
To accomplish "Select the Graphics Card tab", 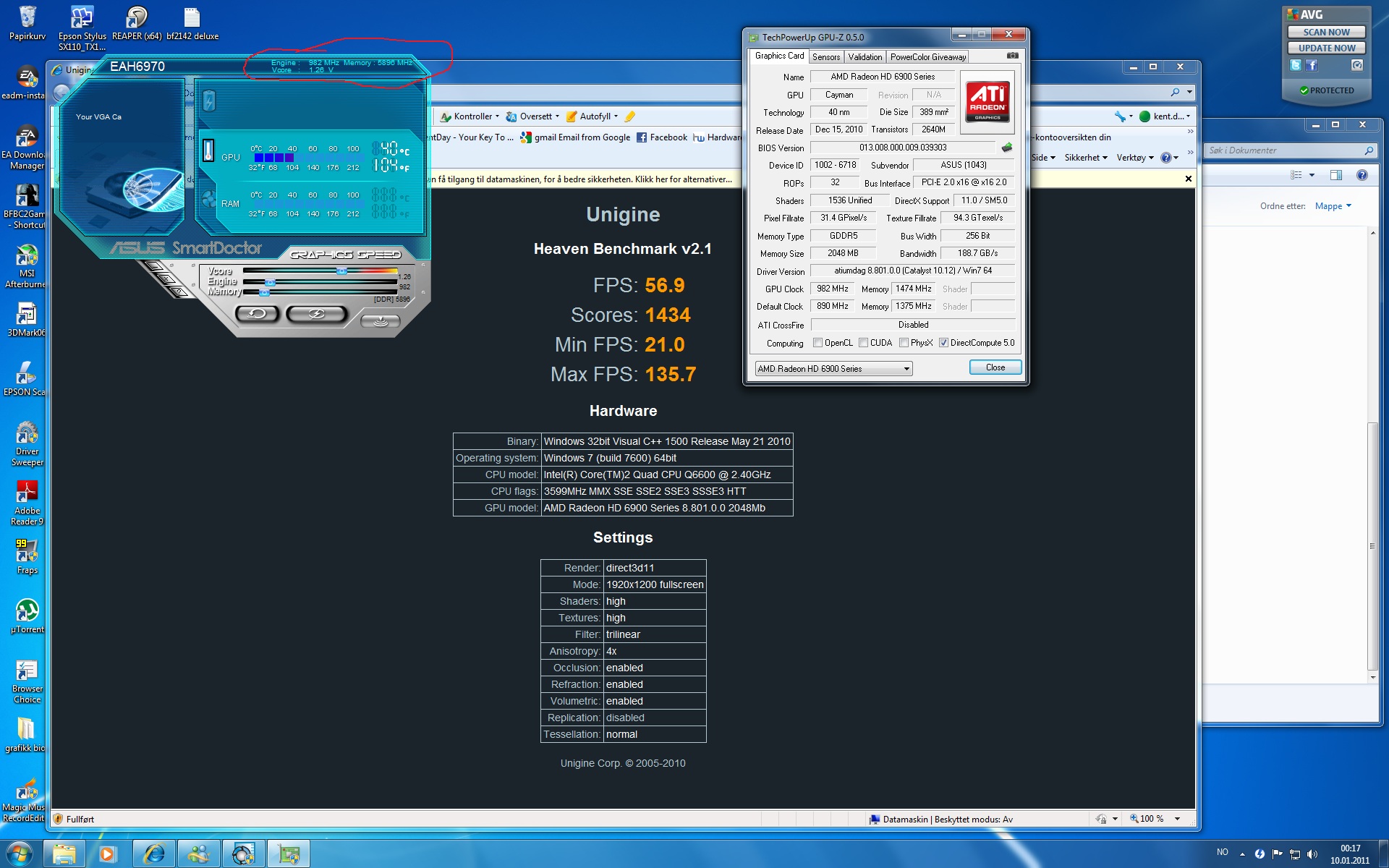I will click(x=779, y=56).
